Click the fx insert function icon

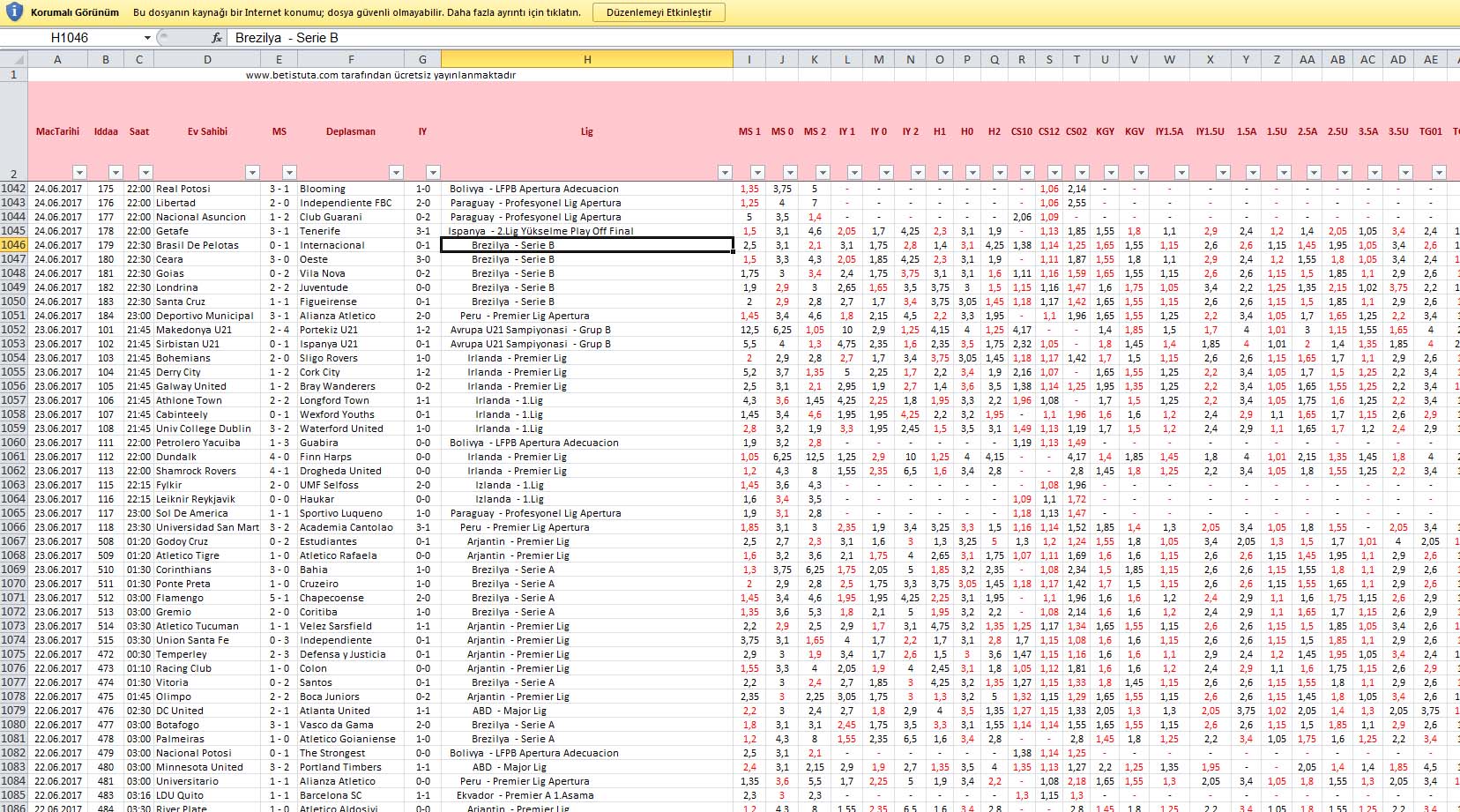[x=217, y=38]
